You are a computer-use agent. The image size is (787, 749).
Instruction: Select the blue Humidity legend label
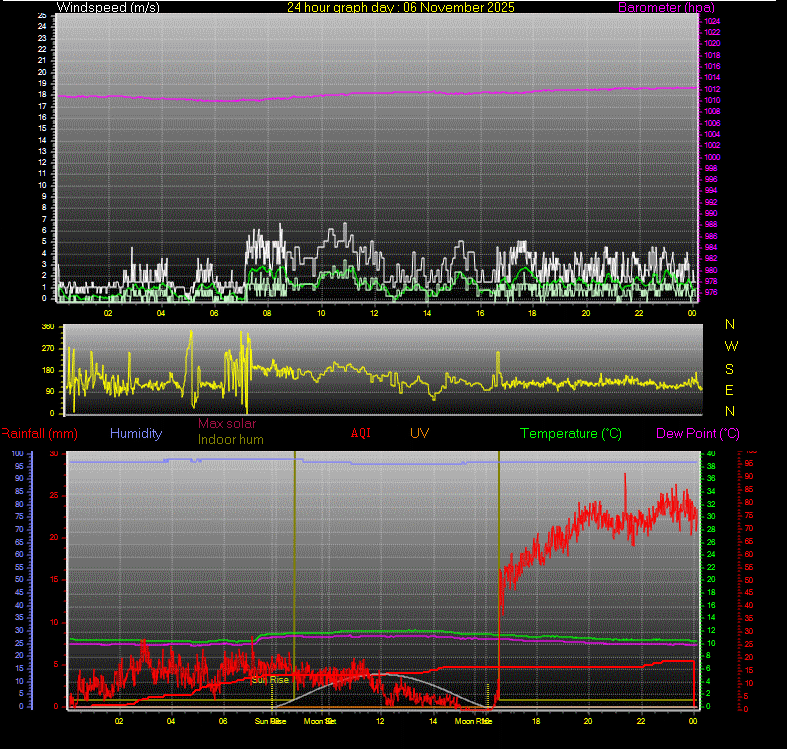(x=137, y=434)
